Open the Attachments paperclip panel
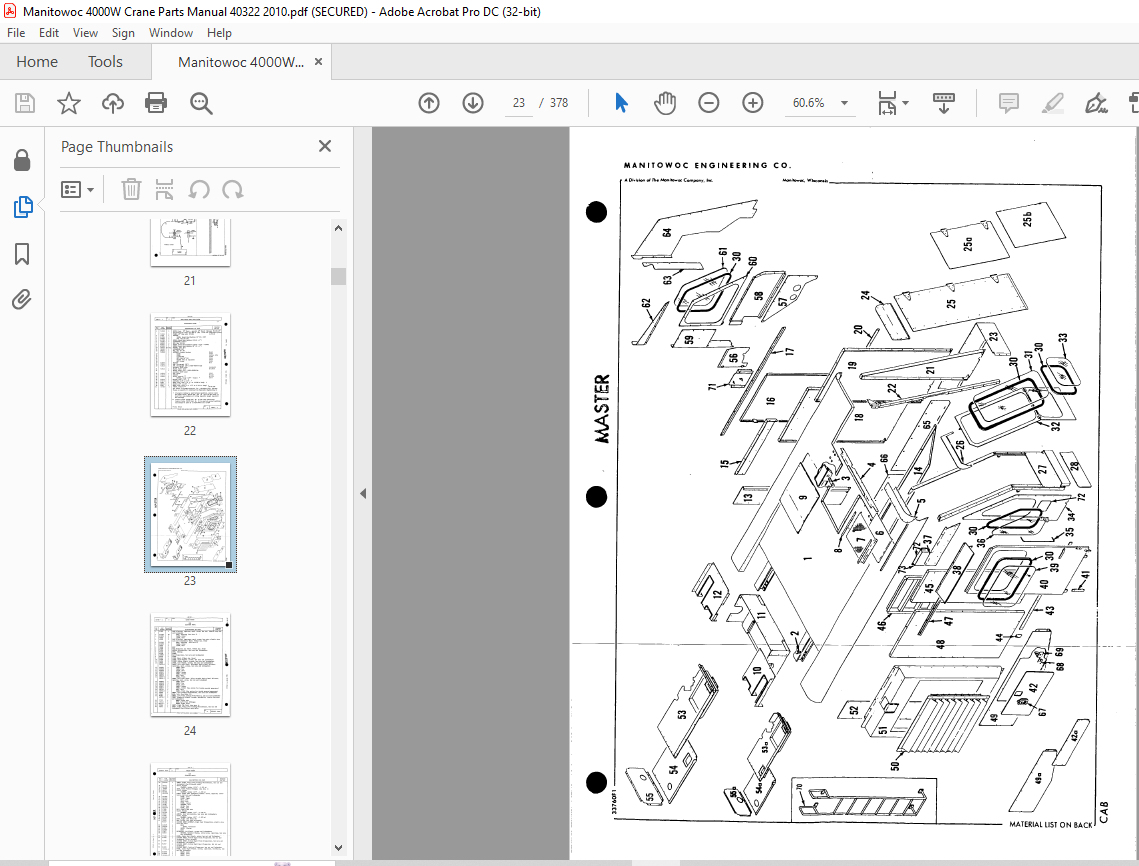1139x866 pixels. click(23, 299)
